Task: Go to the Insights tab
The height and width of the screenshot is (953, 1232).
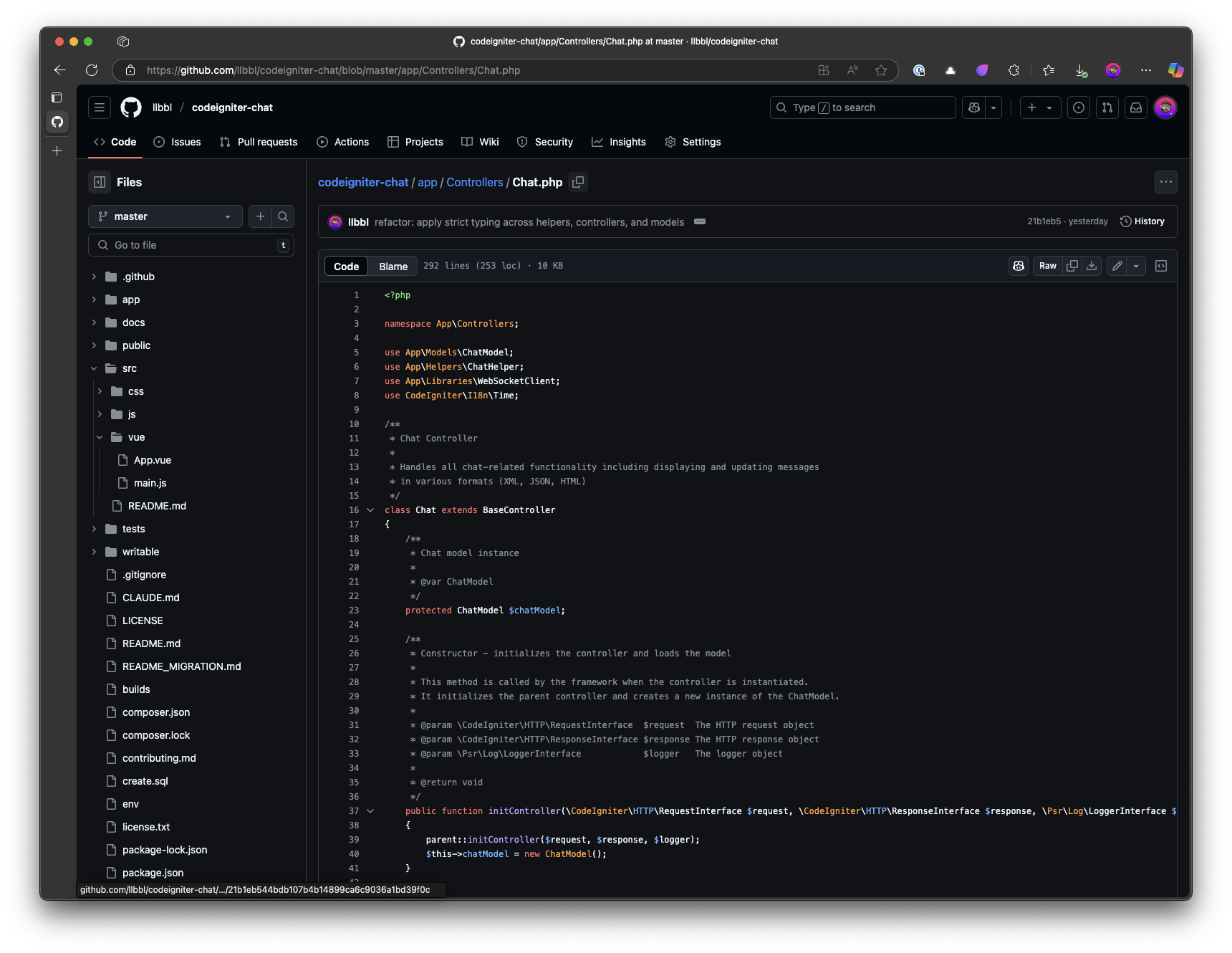Action: coord(619,142)
